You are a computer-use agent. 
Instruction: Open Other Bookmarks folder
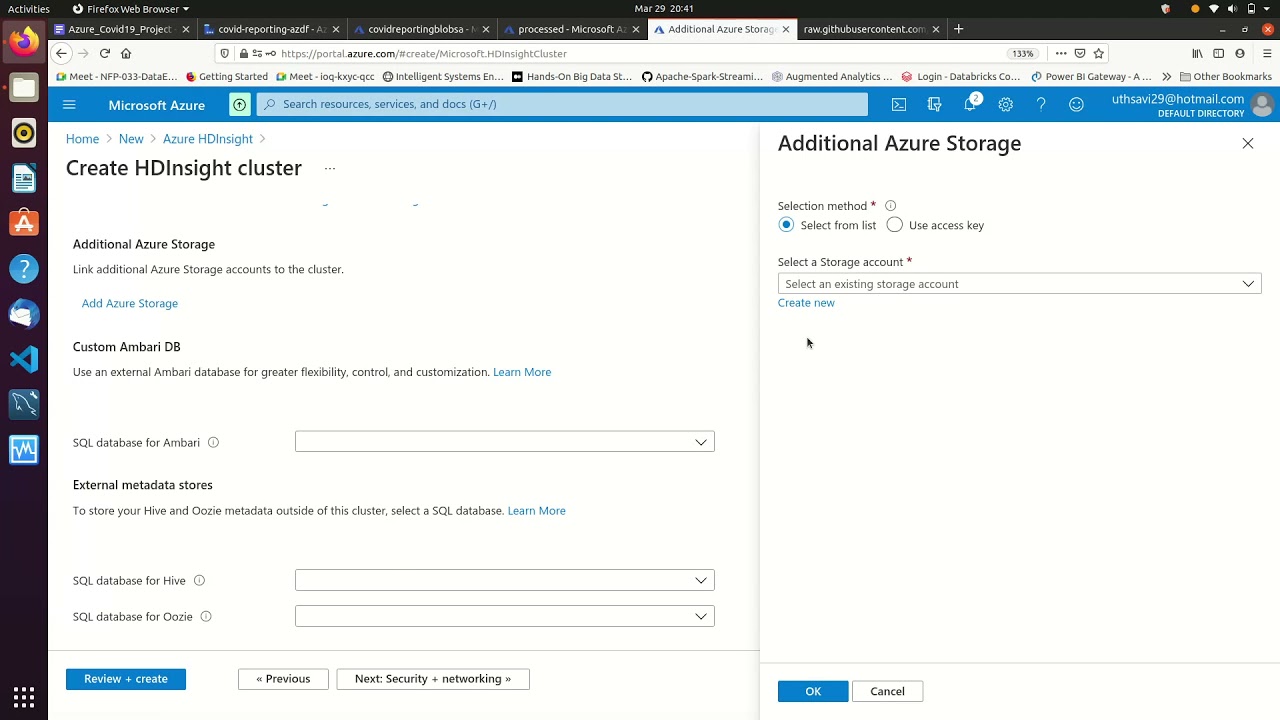coord(1225,76)
